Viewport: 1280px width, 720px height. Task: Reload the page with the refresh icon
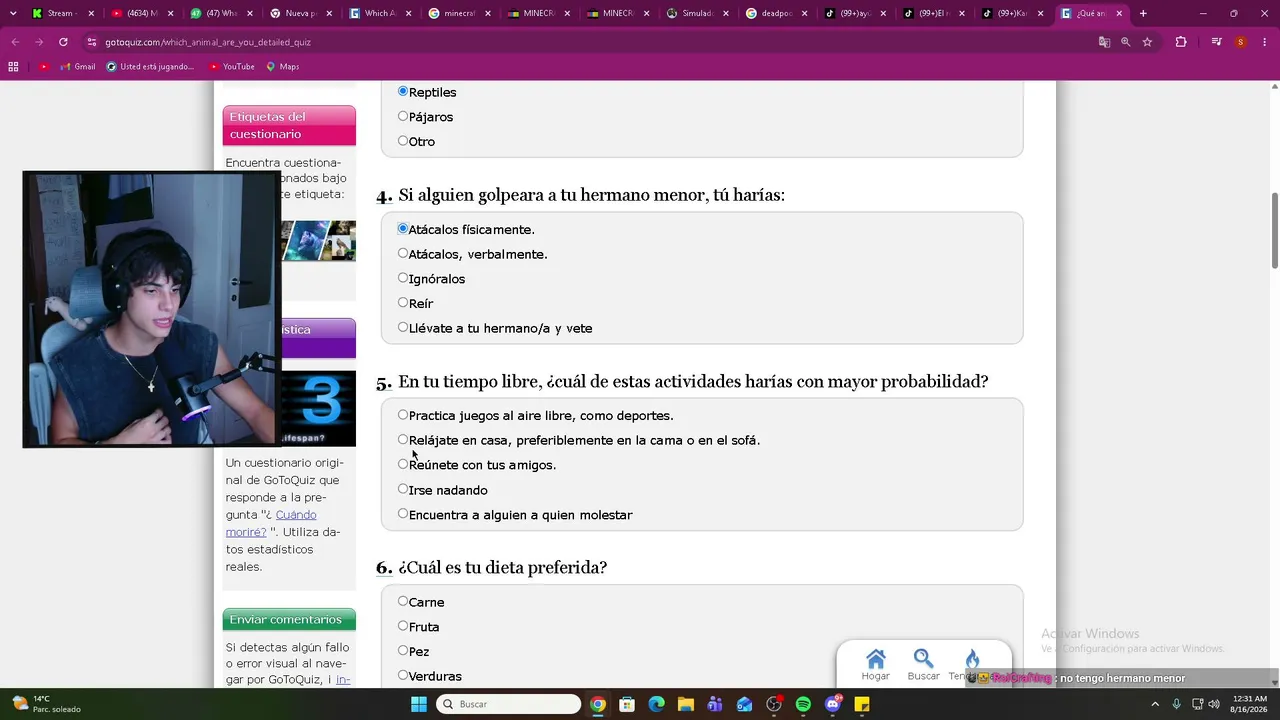pos(63,42)
